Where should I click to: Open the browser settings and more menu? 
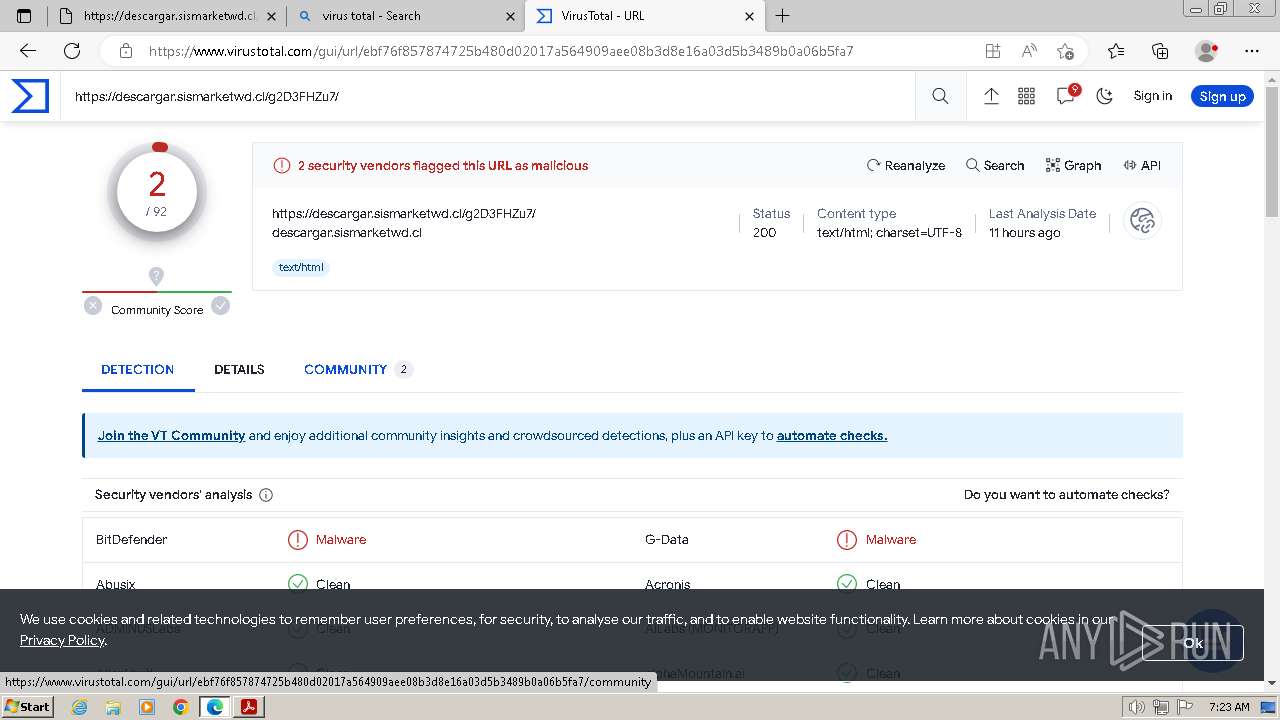point(1252,51)
